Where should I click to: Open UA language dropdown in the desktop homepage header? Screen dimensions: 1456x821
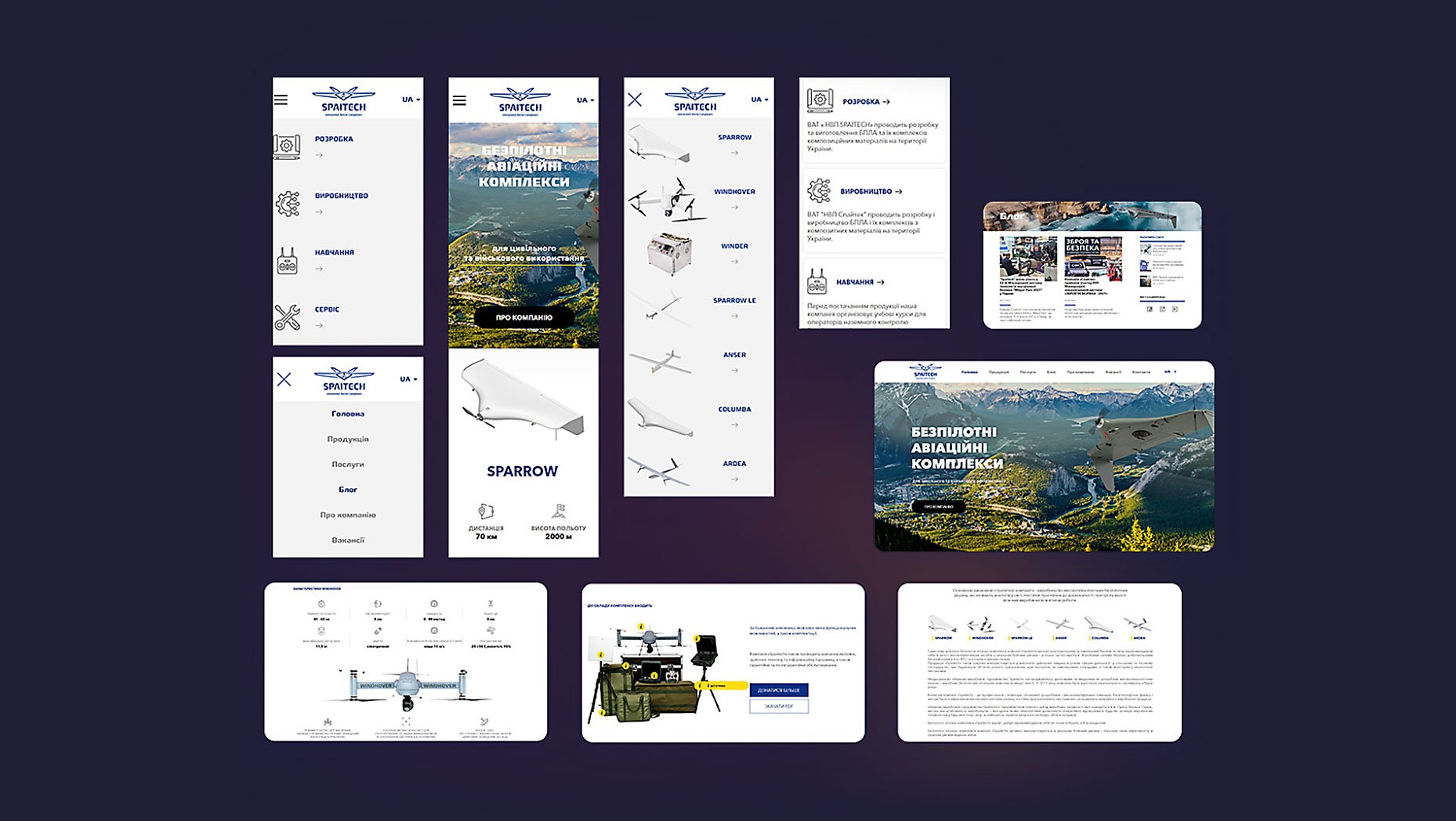tap(1170, 372)
